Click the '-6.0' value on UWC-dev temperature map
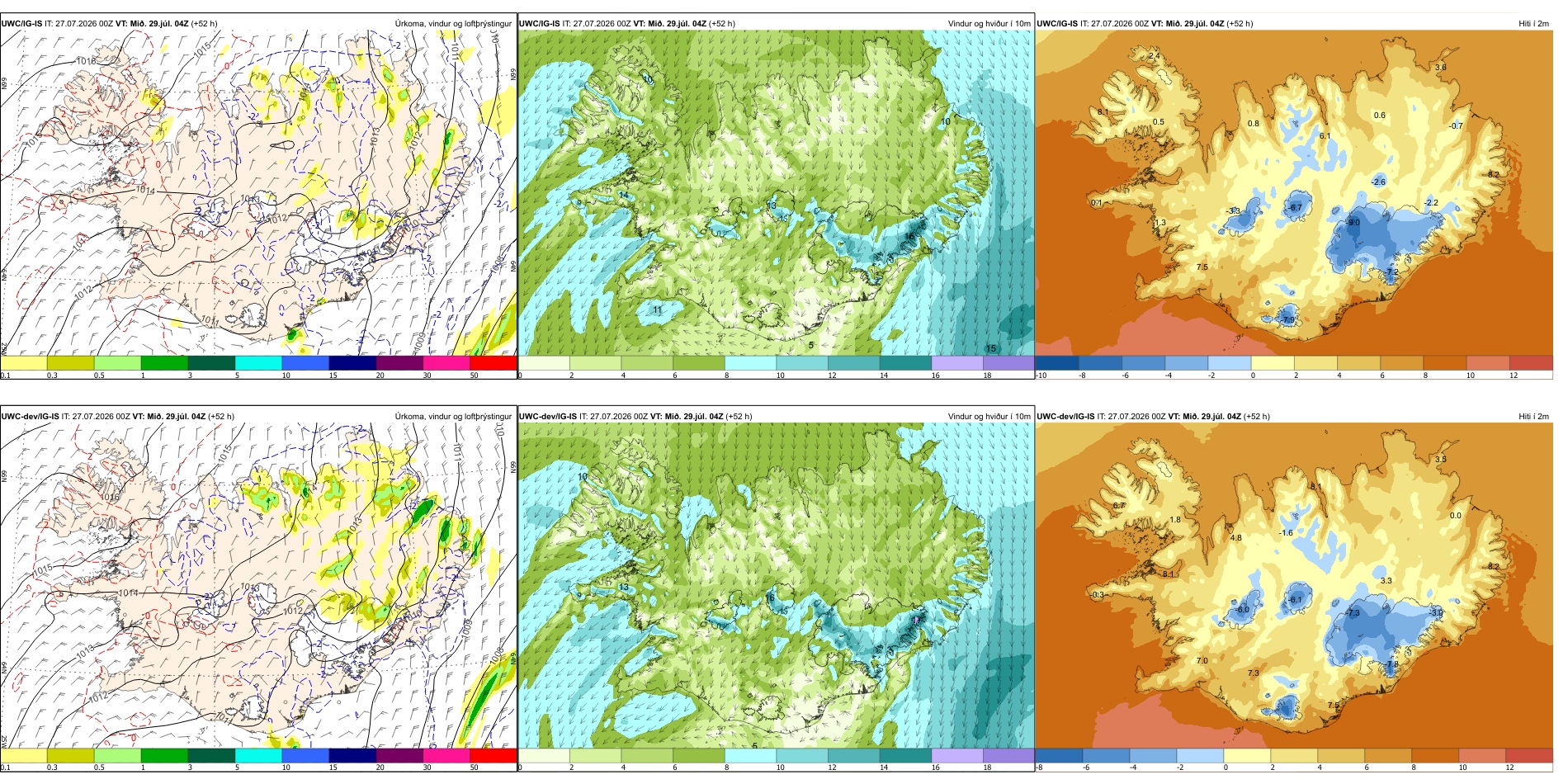The image size is (1568, 784). click(1243, 610)
